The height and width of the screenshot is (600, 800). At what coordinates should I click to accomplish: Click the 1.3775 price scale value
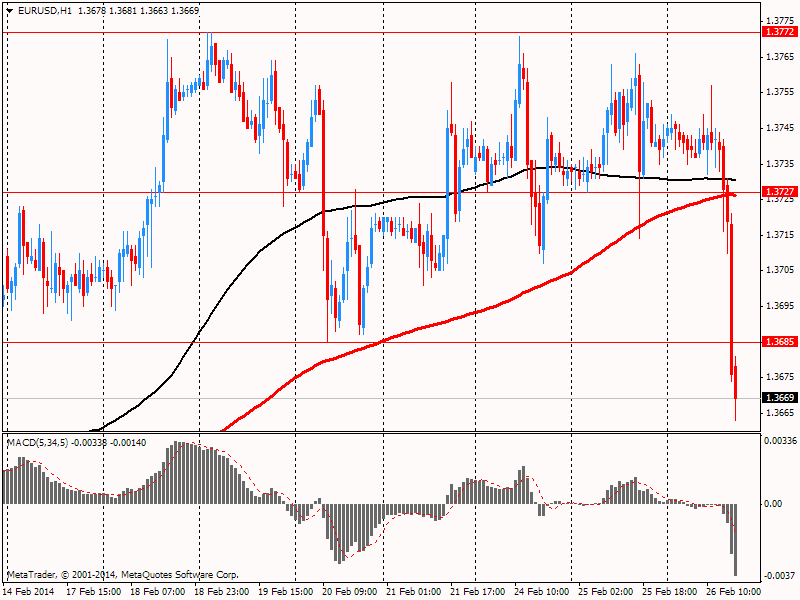click(780, 20)
